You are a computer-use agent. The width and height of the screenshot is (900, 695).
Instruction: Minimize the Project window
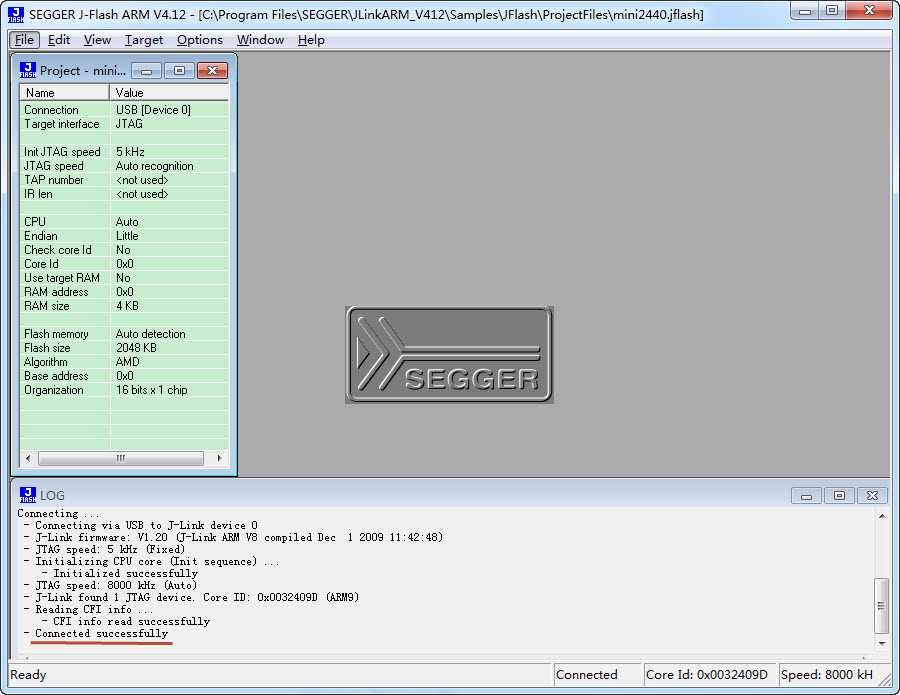(x=146, y=71)
